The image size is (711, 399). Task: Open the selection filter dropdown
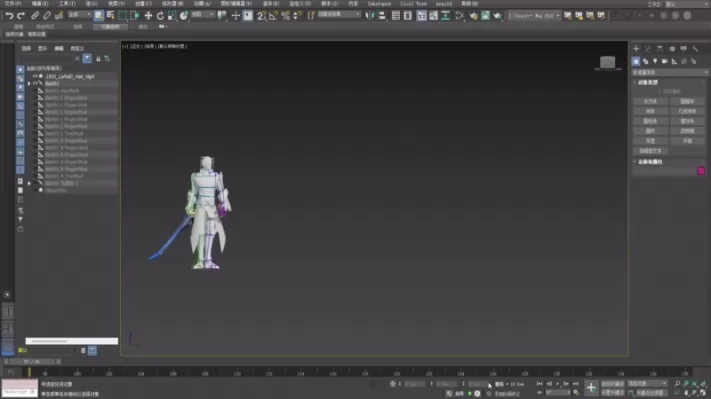[x=79, y=15]
